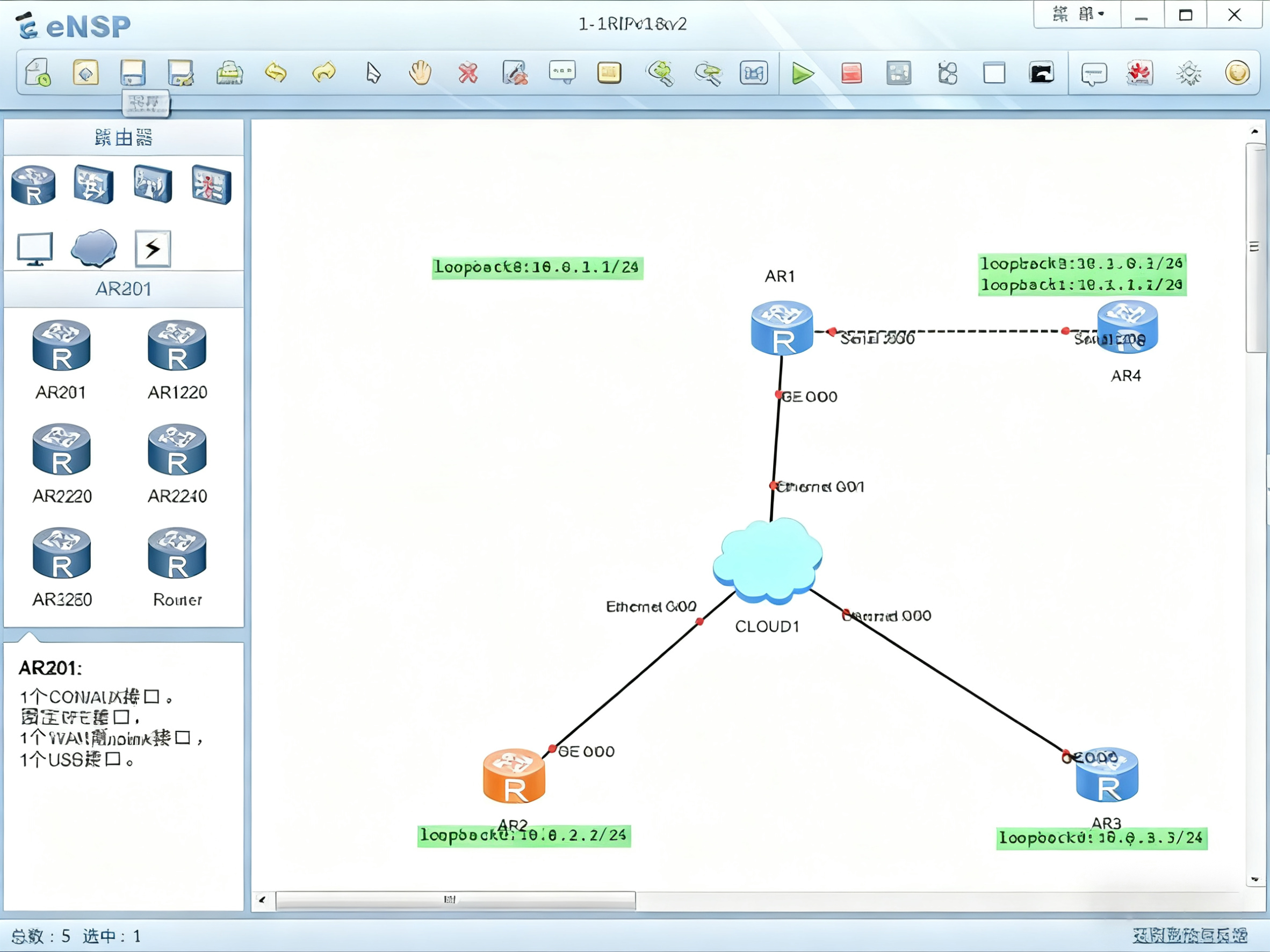This screenshot has height=952, width=1270.
Task: Save the current topology
Action: (x=133, y=73)
